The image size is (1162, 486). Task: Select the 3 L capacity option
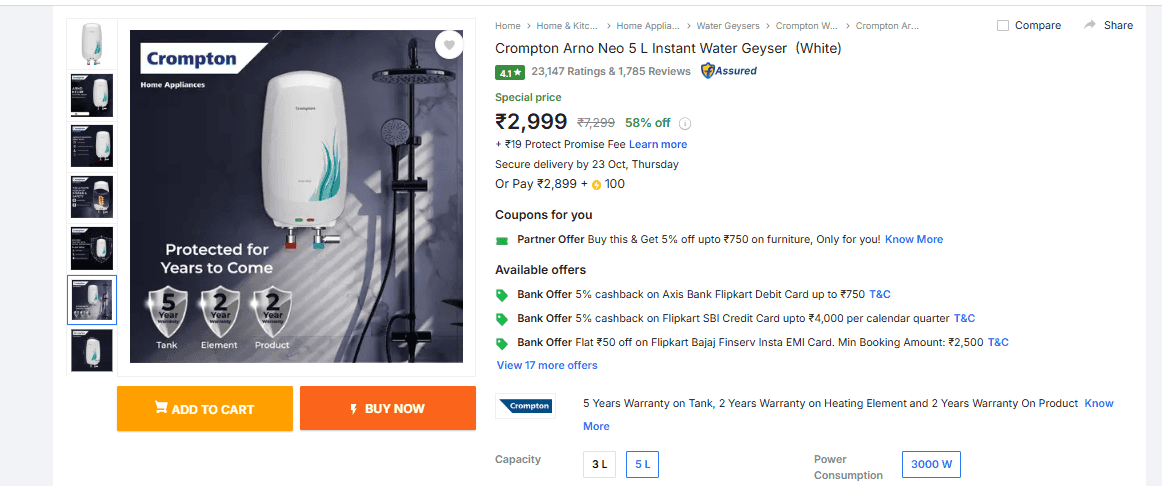click(599, 464)
